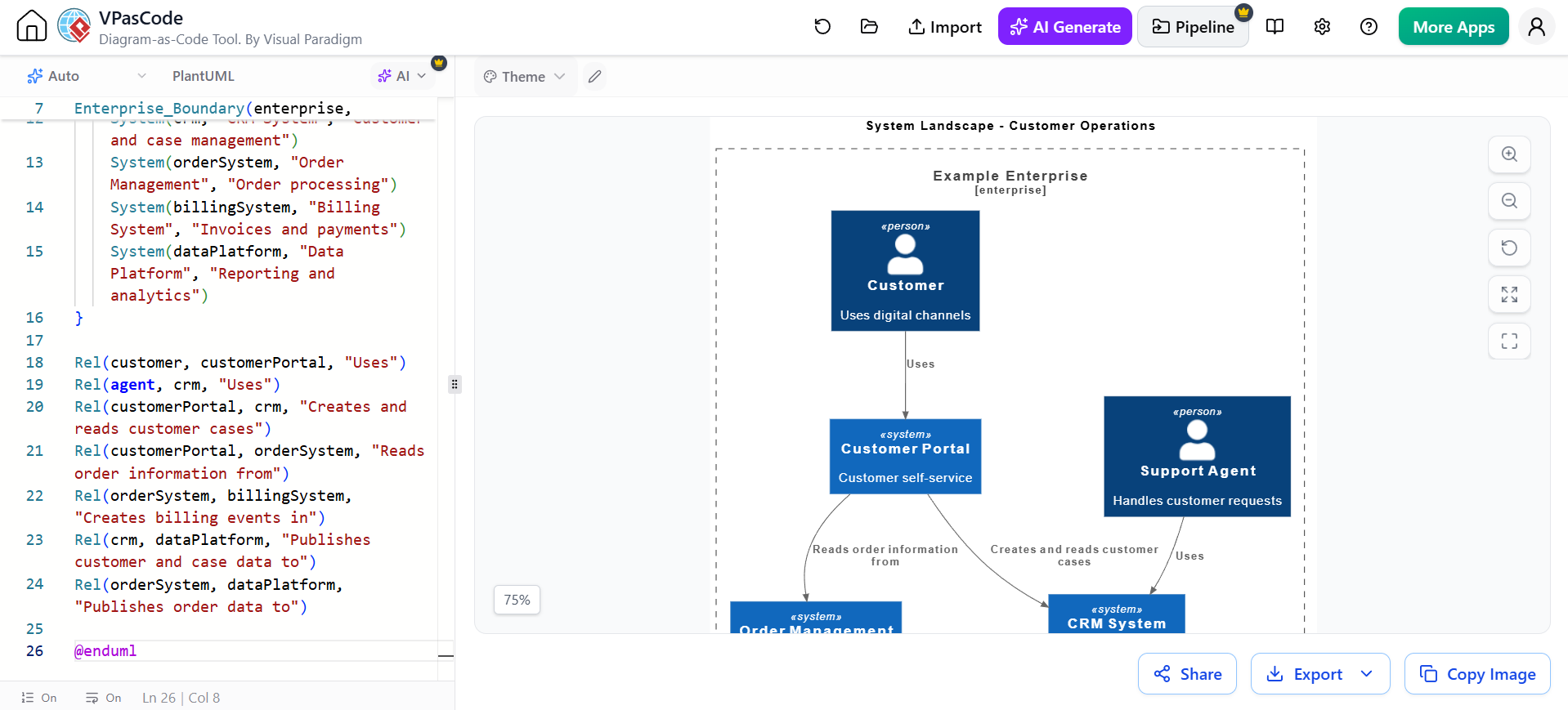The image size is (1568, 710).
Task: Open the user account profile icon
Action: (x=1537, y=27)
